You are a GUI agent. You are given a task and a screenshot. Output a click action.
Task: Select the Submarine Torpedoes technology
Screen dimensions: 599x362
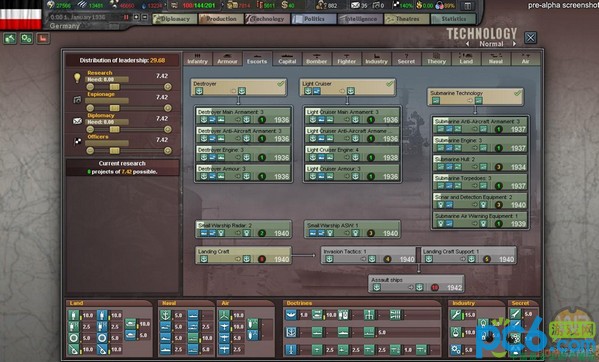[480, 182]
